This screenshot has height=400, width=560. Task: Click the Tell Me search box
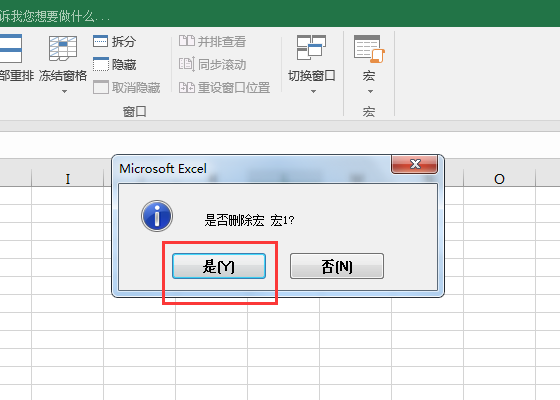click(x=55, y=16)
